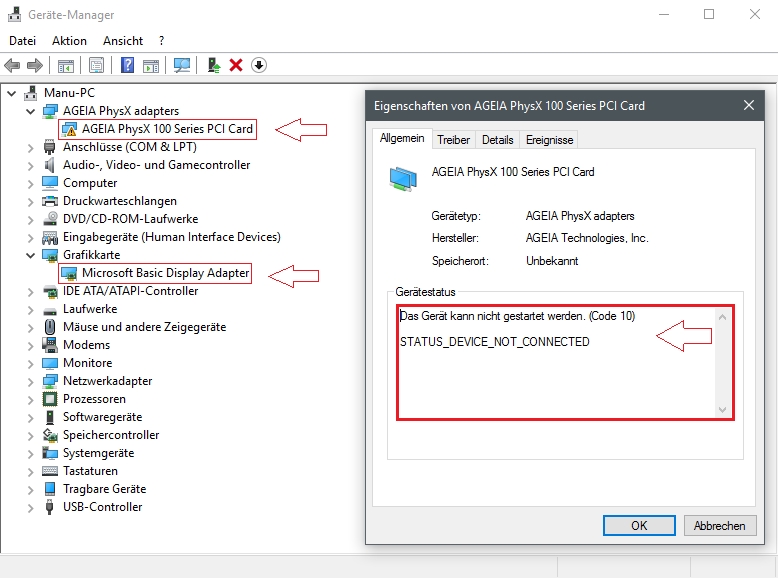Click the Prozessoren chip icon
The height and width of the screenshot is (578, 778).
click(50, 399)
